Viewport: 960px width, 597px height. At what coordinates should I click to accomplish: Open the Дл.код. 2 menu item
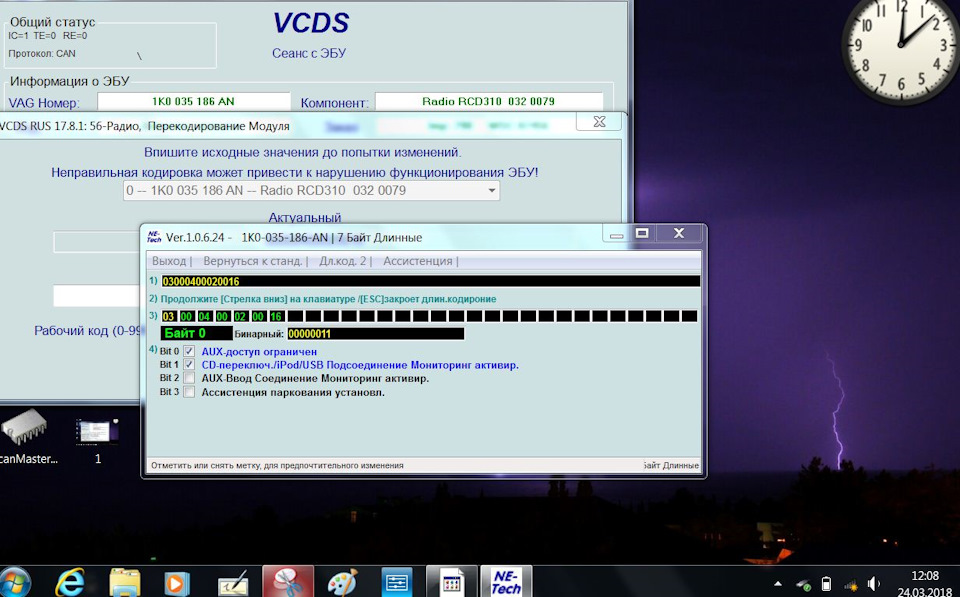click(343, 261)
